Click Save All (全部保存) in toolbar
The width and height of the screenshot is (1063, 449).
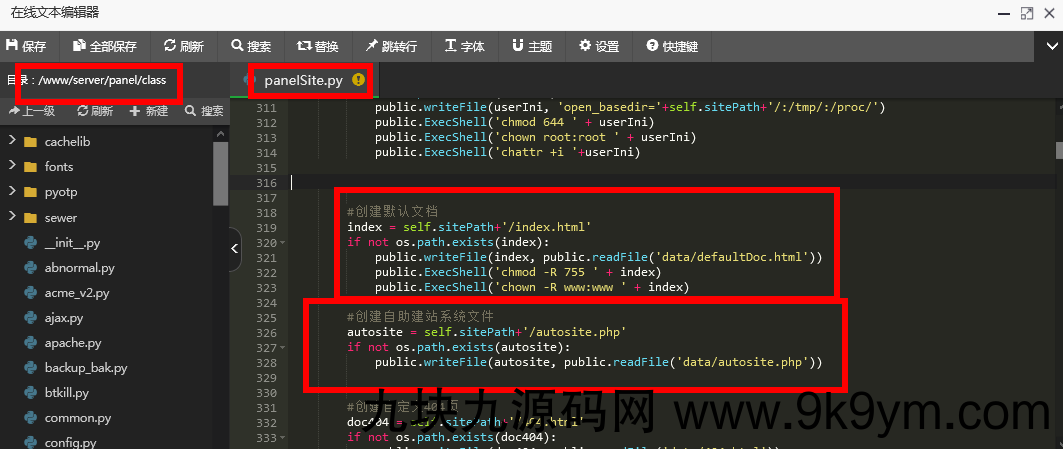coord(105,46)
